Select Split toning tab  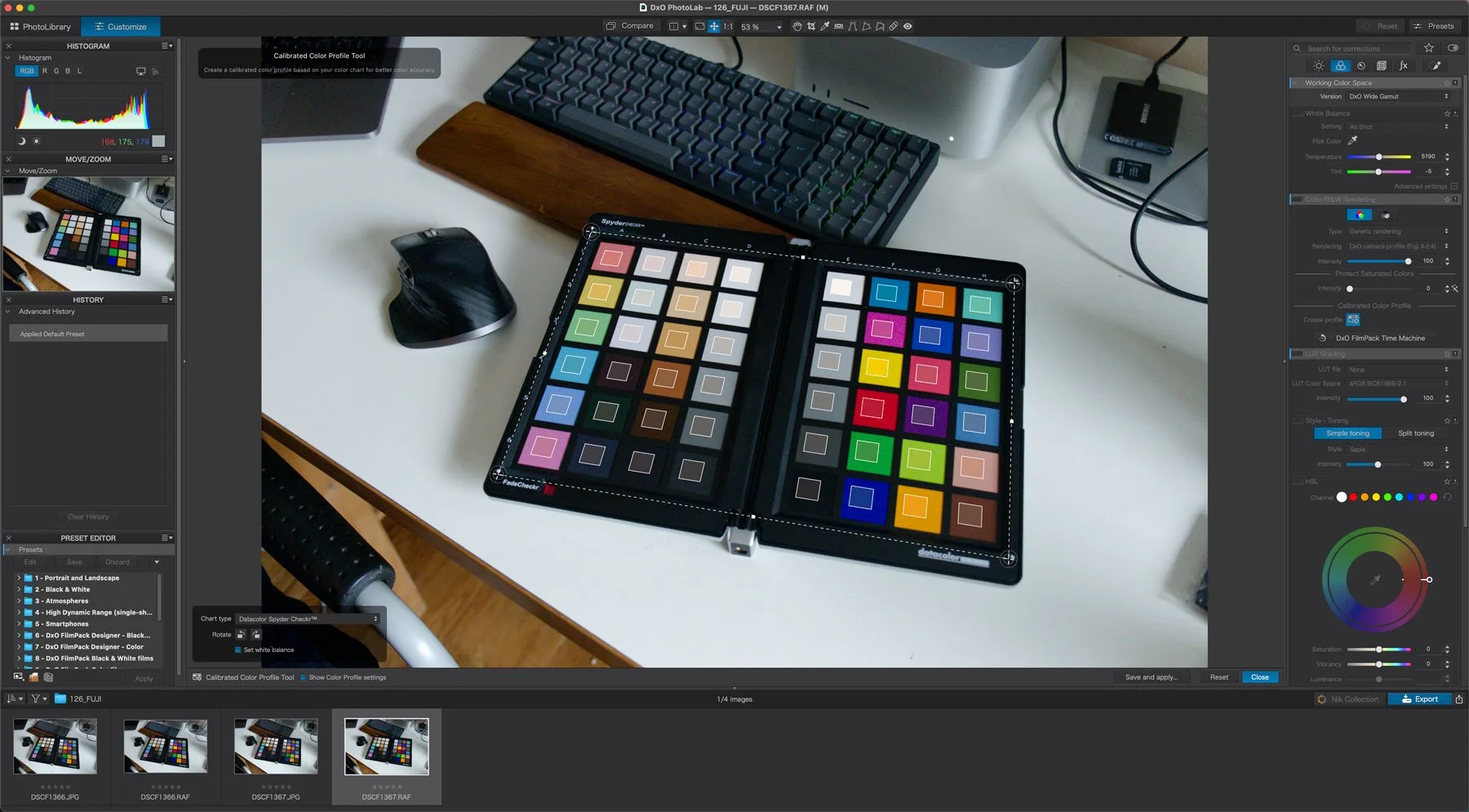[x=1416, y=433]
